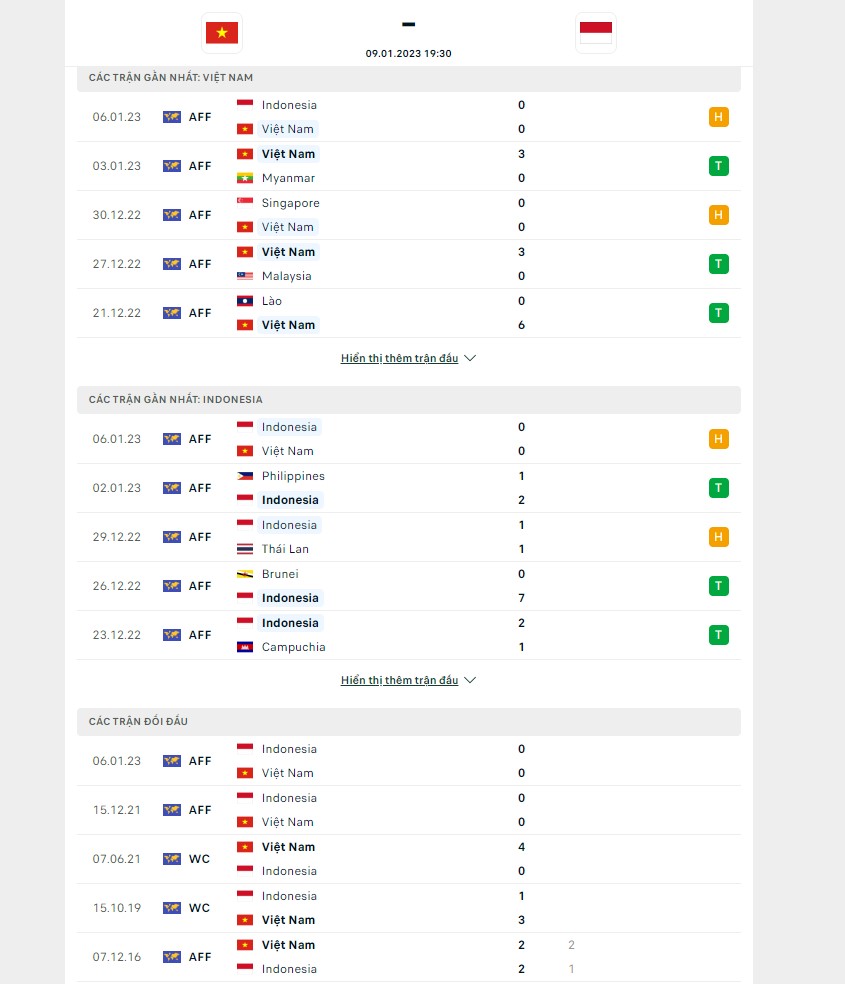Click the Philippines flag icon
Image resolution: width=845 pixels, height=984 pixels.
244,476
